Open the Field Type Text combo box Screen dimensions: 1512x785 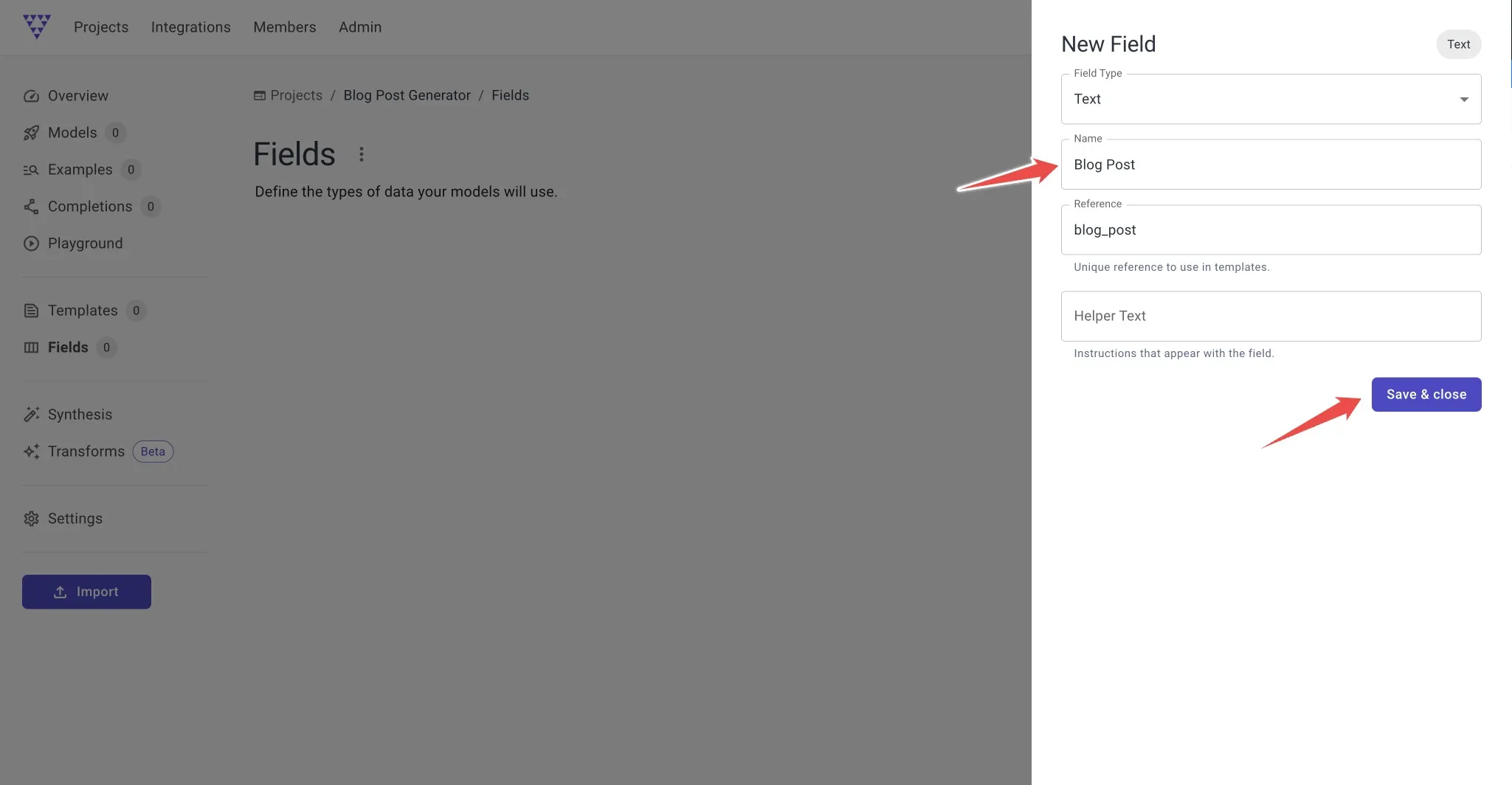tap(1271, 99)
